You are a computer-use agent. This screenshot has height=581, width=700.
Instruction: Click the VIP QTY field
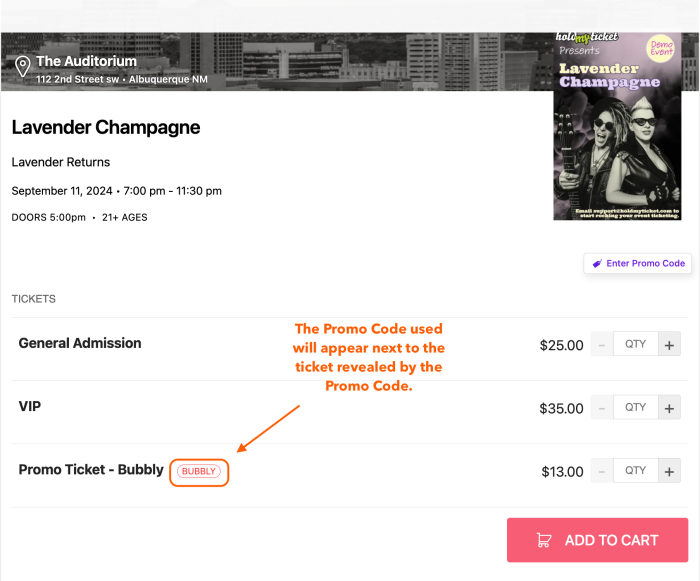pos(636,408)
